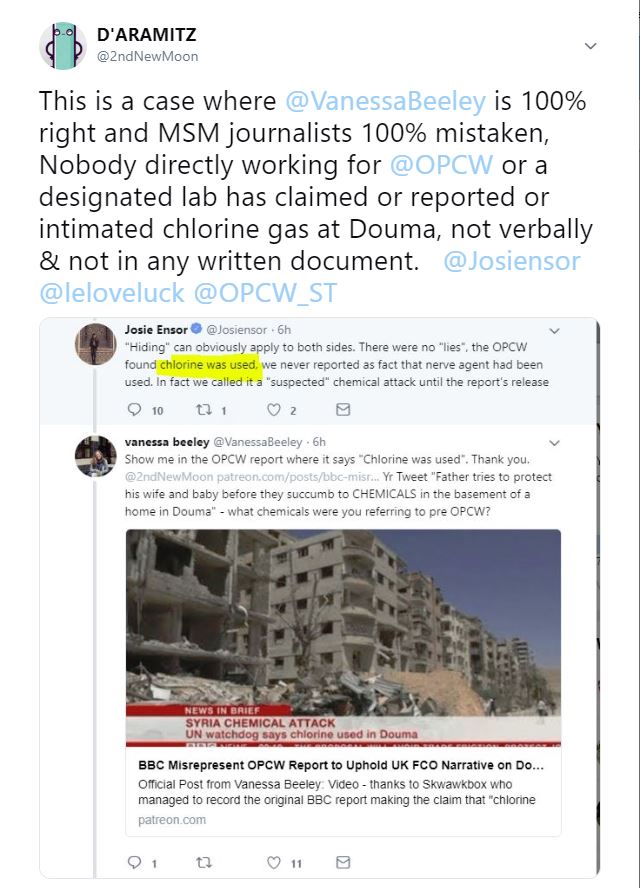The width and height of the screenshot is (640, 888).
Task: Retweet vanessa beeley's tweet
Action: point(203,862)
